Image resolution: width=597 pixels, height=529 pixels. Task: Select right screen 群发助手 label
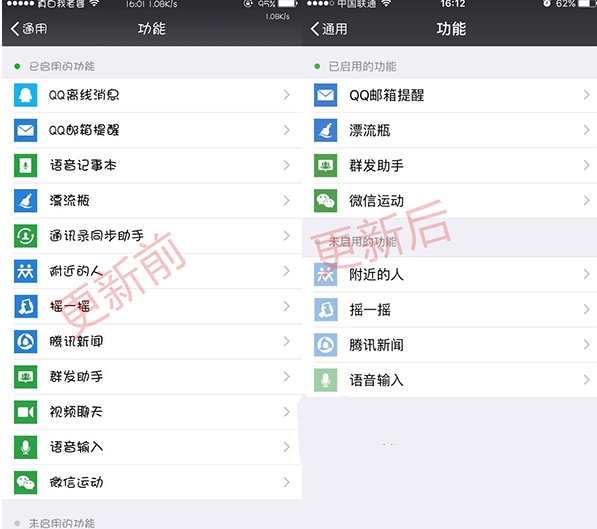pos(377,166)
